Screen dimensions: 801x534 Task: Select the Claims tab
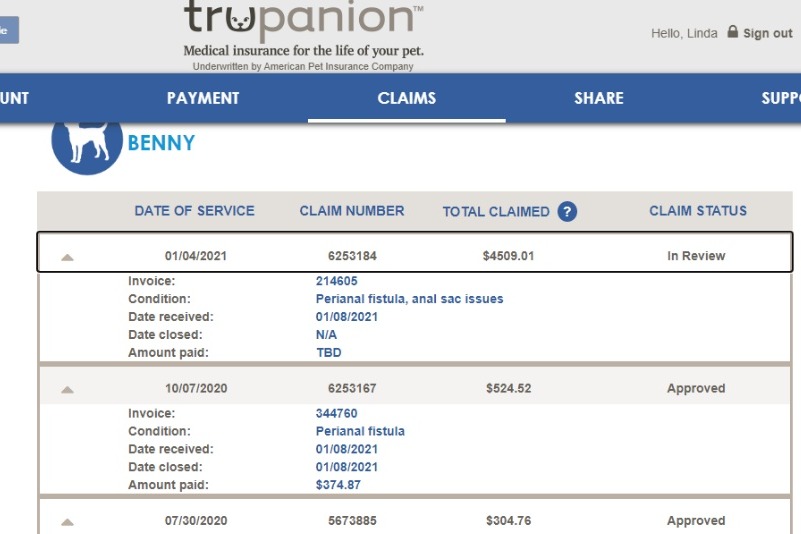click(407, 98)
